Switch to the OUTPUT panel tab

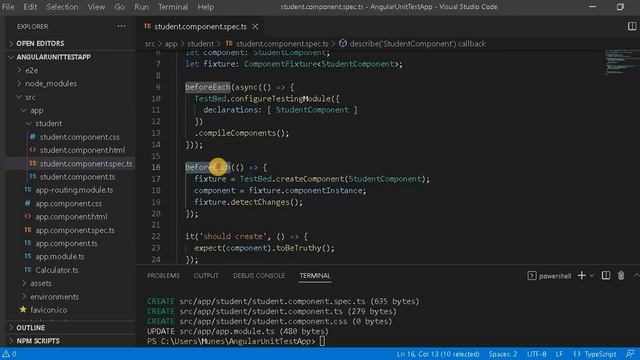coord(206,276)
